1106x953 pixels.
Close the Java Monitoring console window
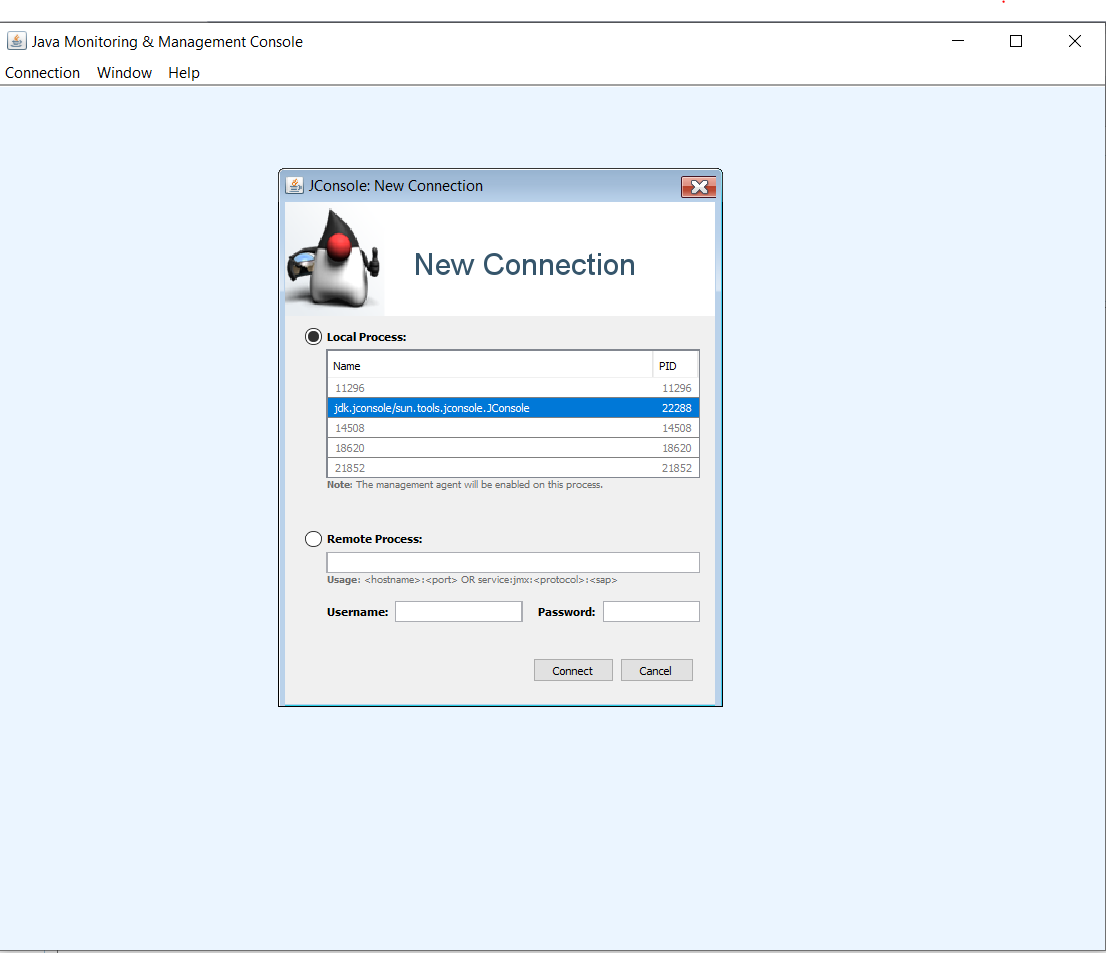point(1074,41)
